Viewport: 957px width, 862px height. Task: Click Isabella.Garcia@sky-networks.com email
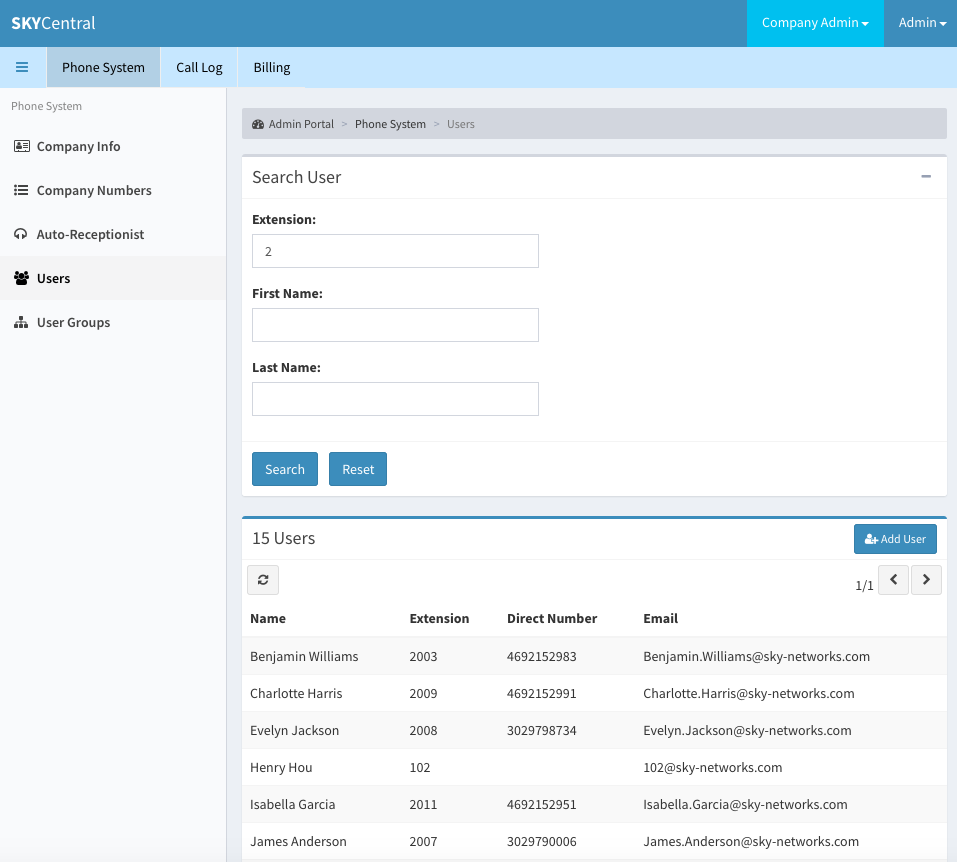[745, 805]
